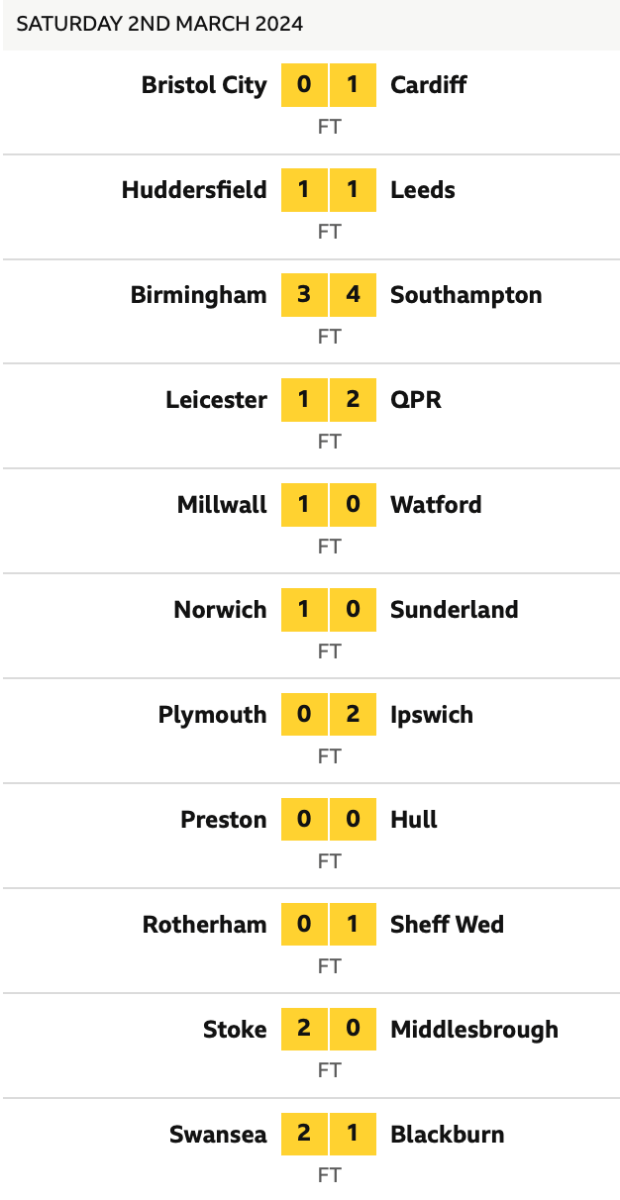Select the Leicester team name
Viewport: 620px width, 1200px height.
pyautogui.click(x=216, y=400)
